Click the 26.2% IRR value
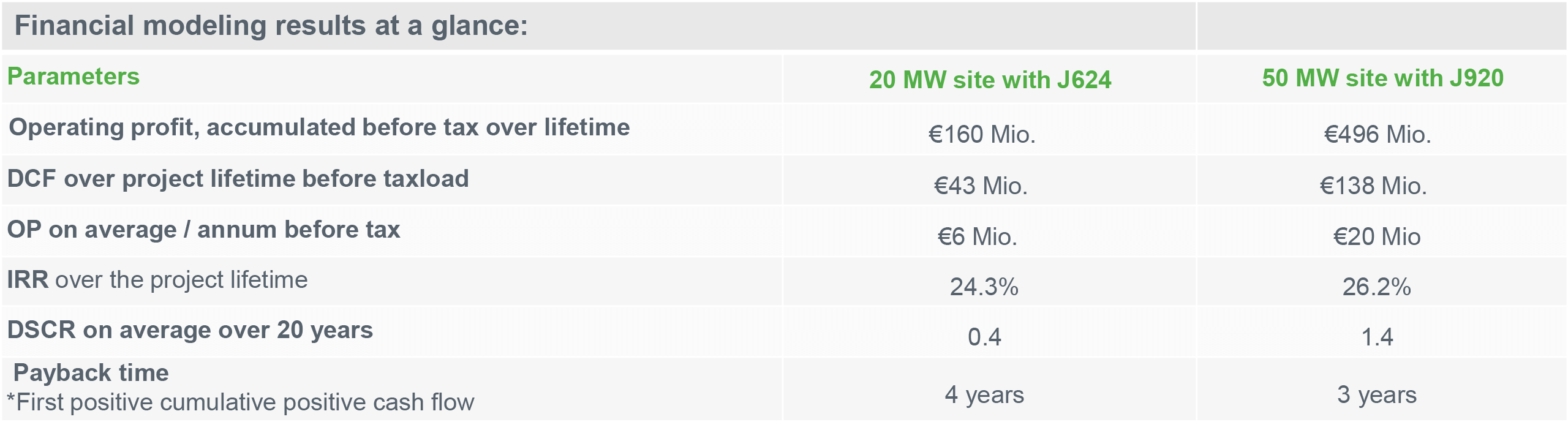 coord(1376,287)
